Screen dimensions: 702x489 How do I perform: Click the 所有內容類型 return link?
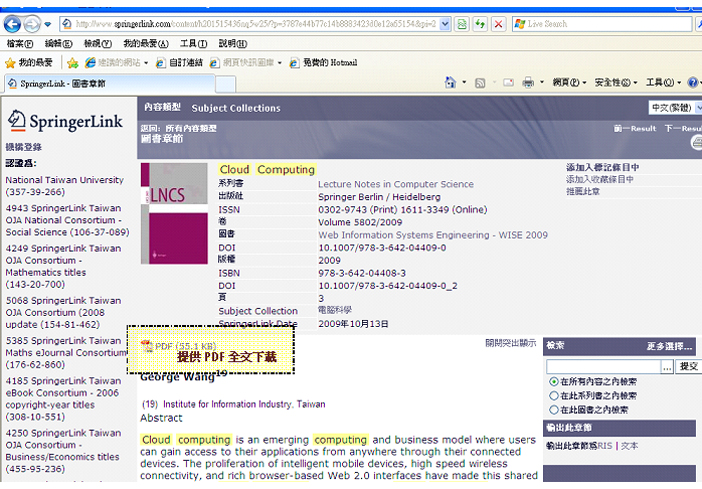click(191, 129)
